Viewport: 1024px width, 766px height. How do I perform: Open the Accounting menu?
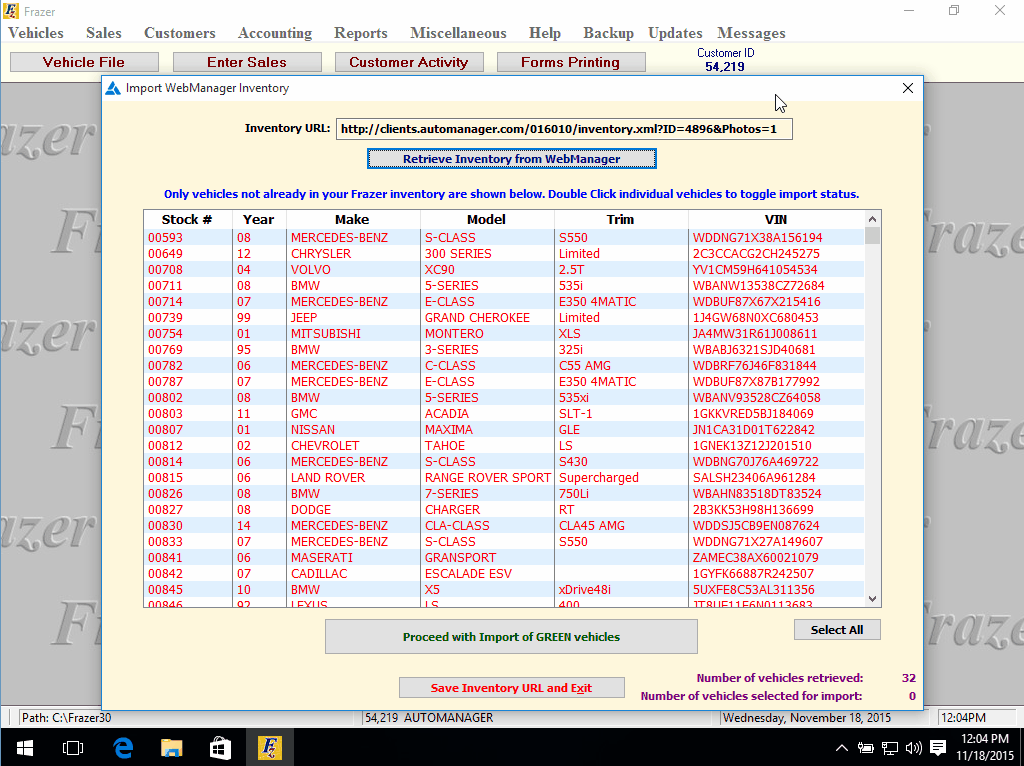275,33
